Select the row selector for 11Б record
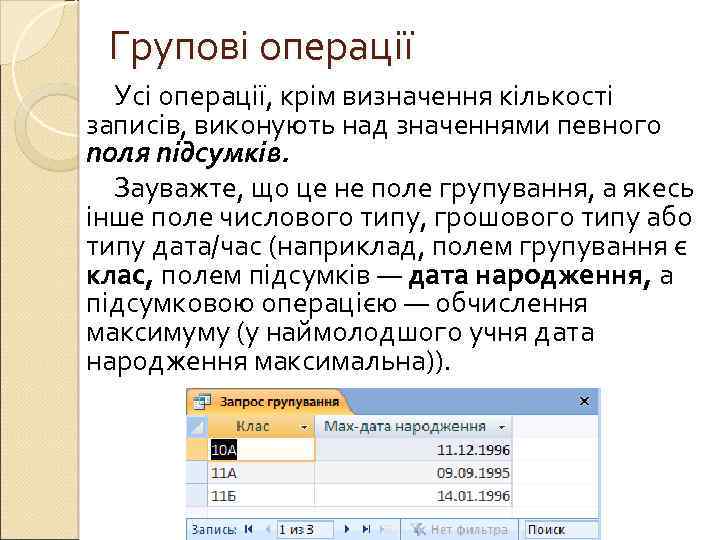Viewport: 720px width, 540px height. click(x=197, y=495)
